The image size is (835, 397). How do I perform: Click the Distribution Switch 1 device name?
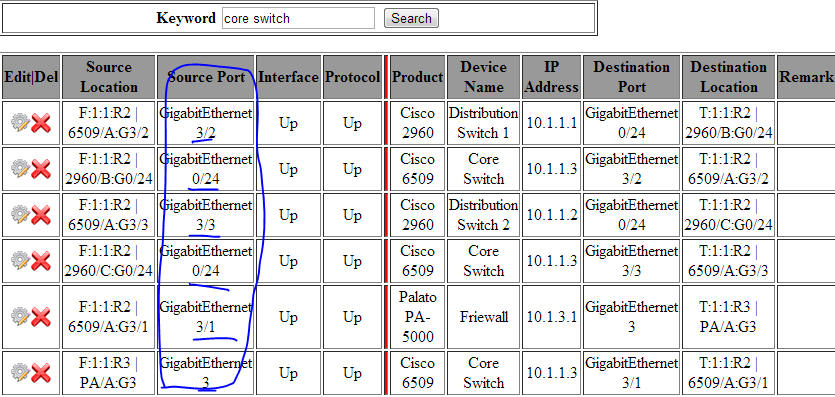coord(484,123)
